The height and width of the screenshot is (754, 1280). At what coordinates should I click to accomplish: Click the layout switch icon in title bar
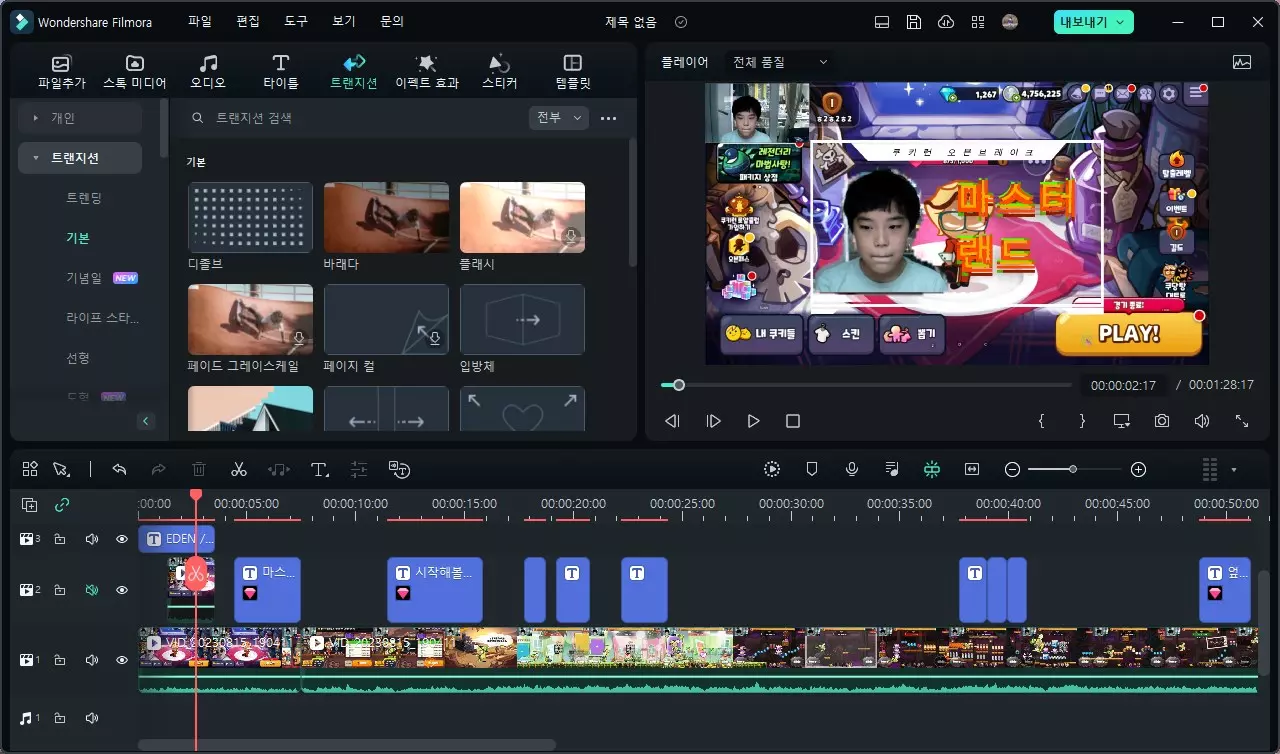tap(882, 22)
